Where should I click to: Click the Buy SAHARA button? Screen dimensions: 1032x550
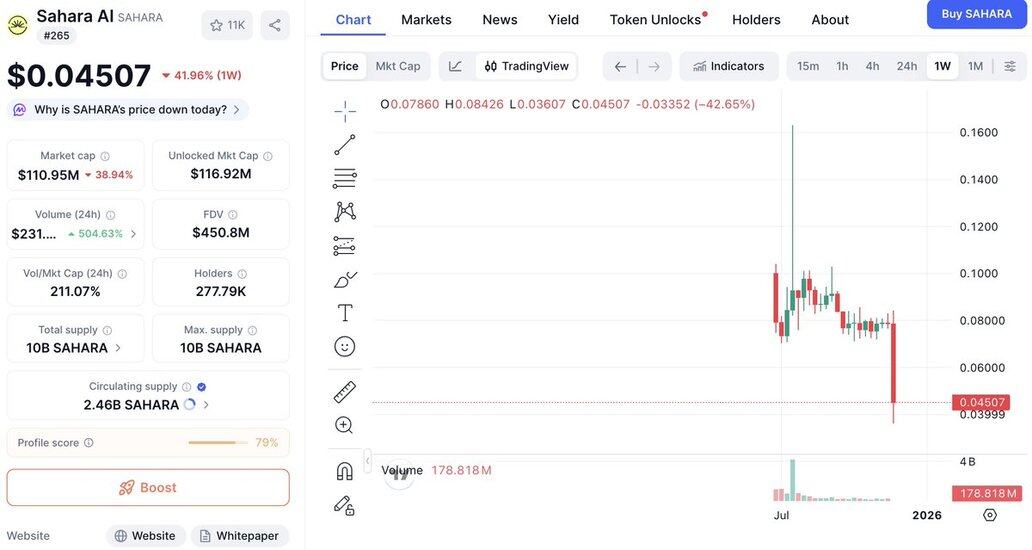pos(977,14)
